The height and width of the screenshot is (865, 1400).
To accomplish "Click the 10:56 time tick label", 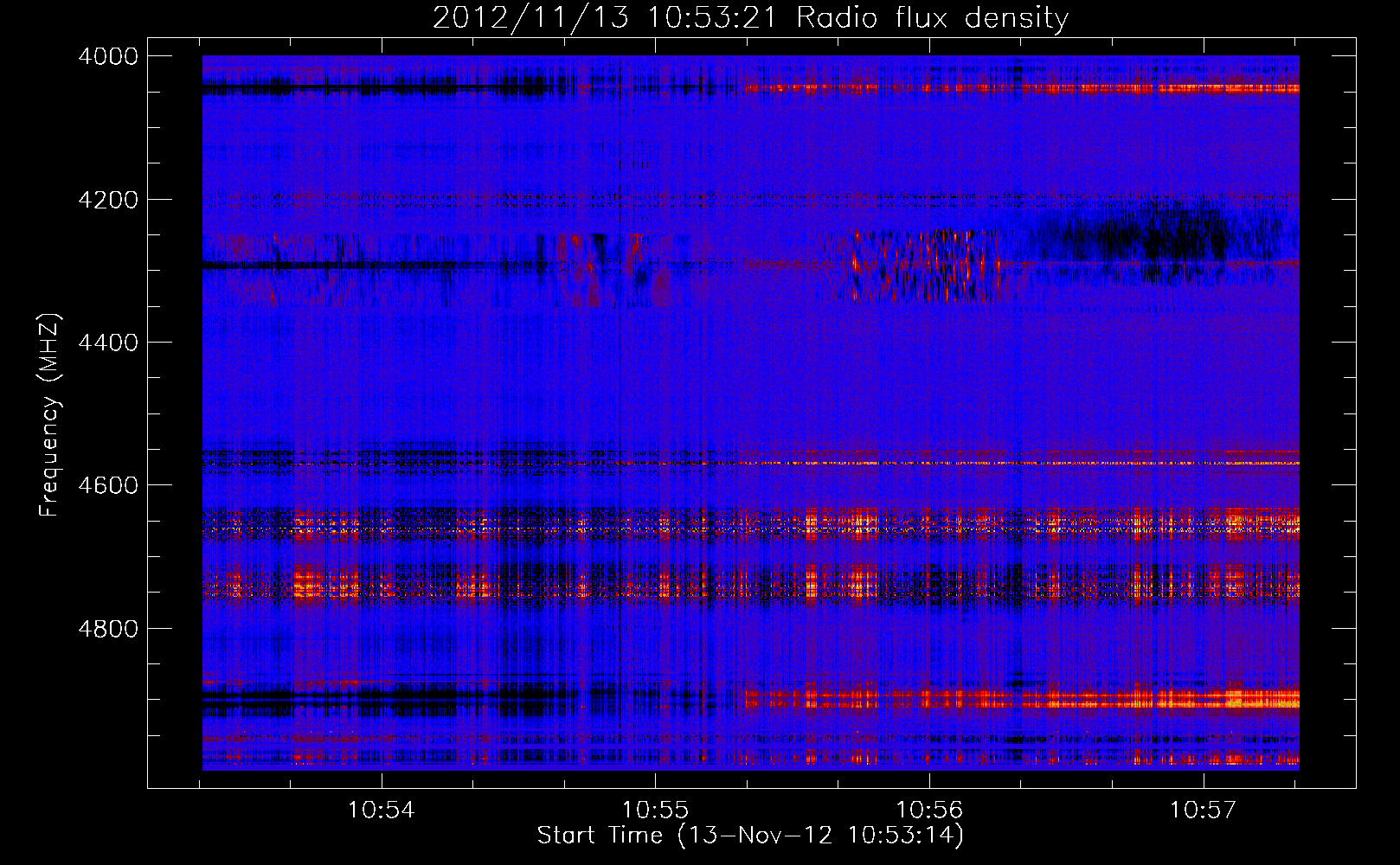I will (x=929, y=811).
